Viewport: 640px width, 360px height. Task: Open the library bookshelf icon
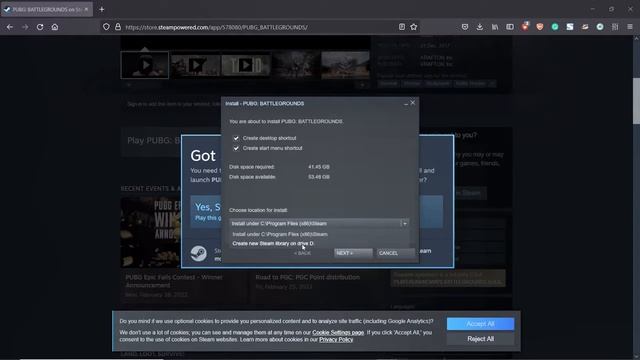pyautogui.click(x=495, y=27)
